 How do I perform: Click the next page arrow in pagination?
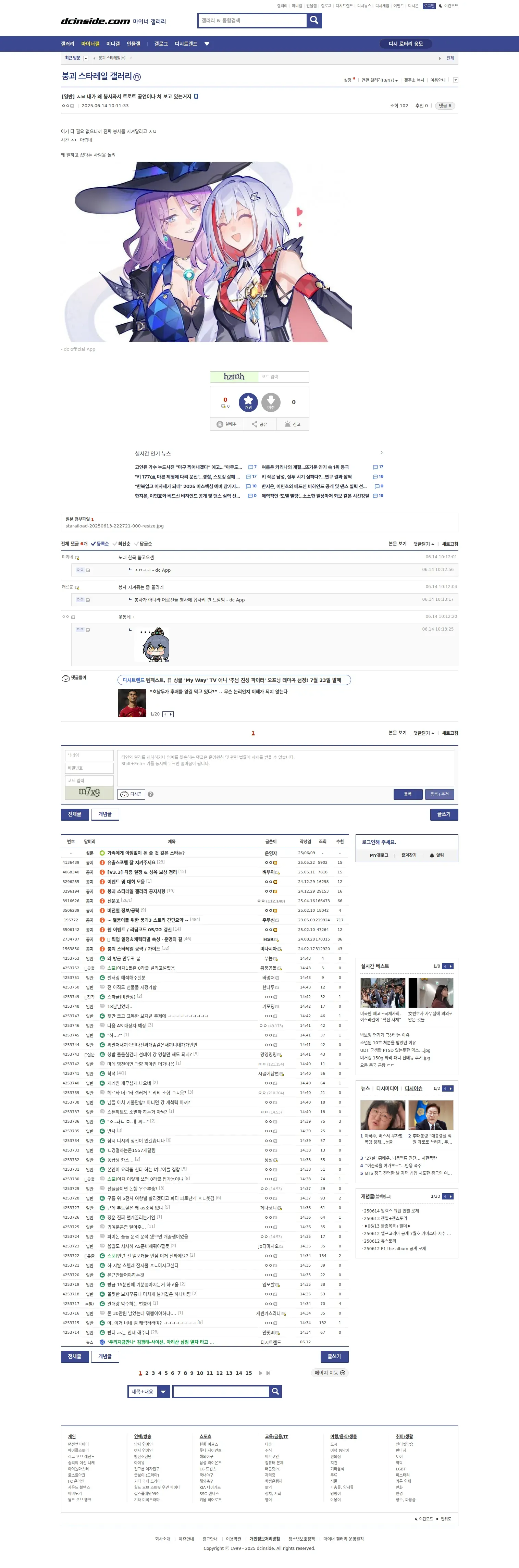click(261, 1373)
